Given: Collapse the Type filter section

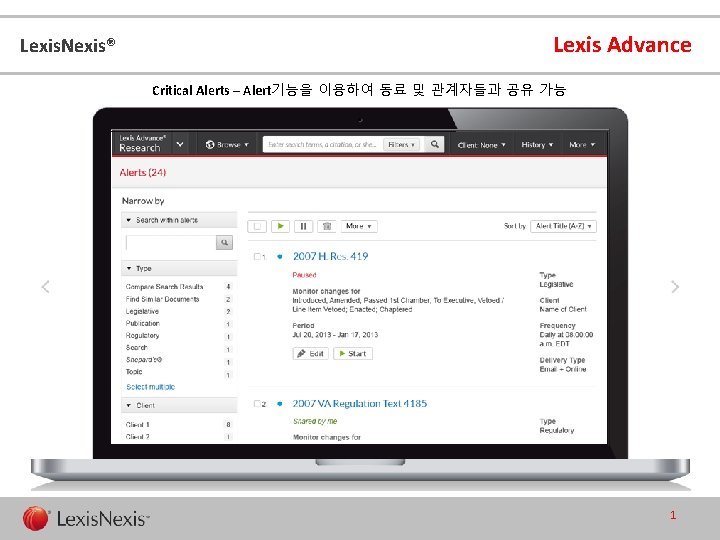Looking at the screenshot, I should tap(179, 268).
